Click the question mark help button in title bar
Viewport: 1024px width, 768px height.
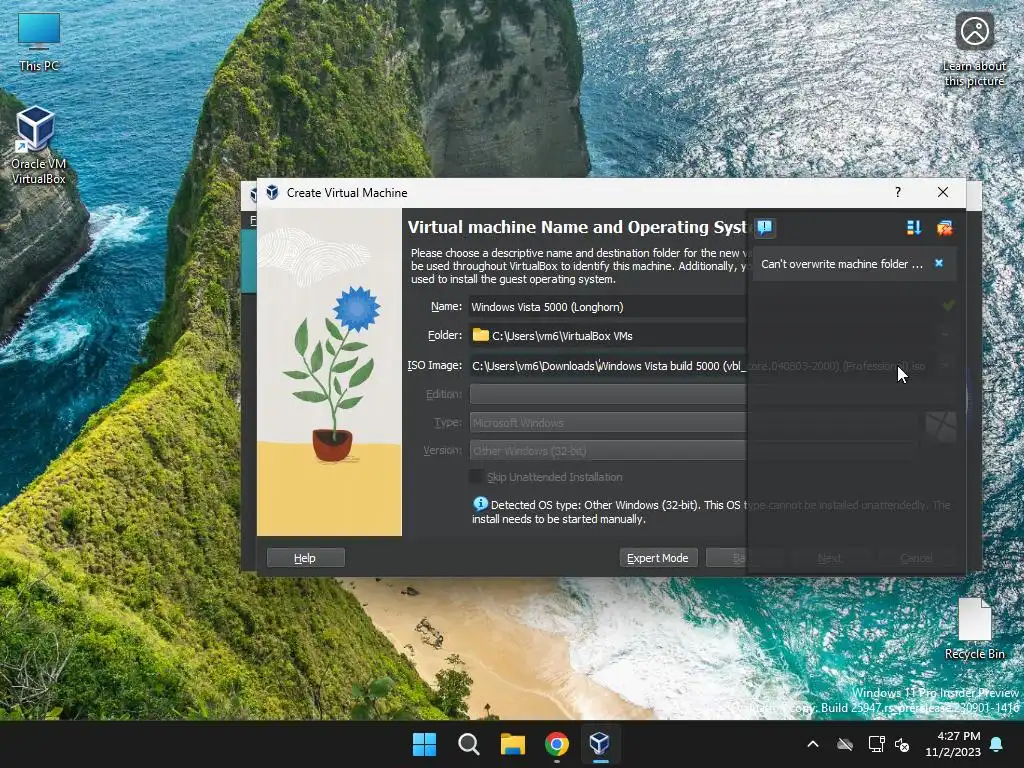(898, 192)
